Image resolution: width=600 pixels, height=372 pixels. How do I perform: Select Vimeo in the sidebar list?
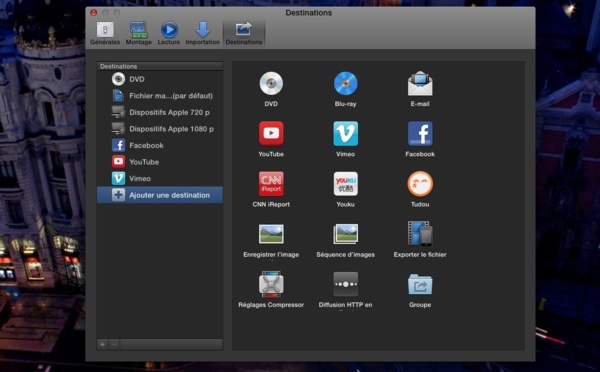(x=160, y=178)
